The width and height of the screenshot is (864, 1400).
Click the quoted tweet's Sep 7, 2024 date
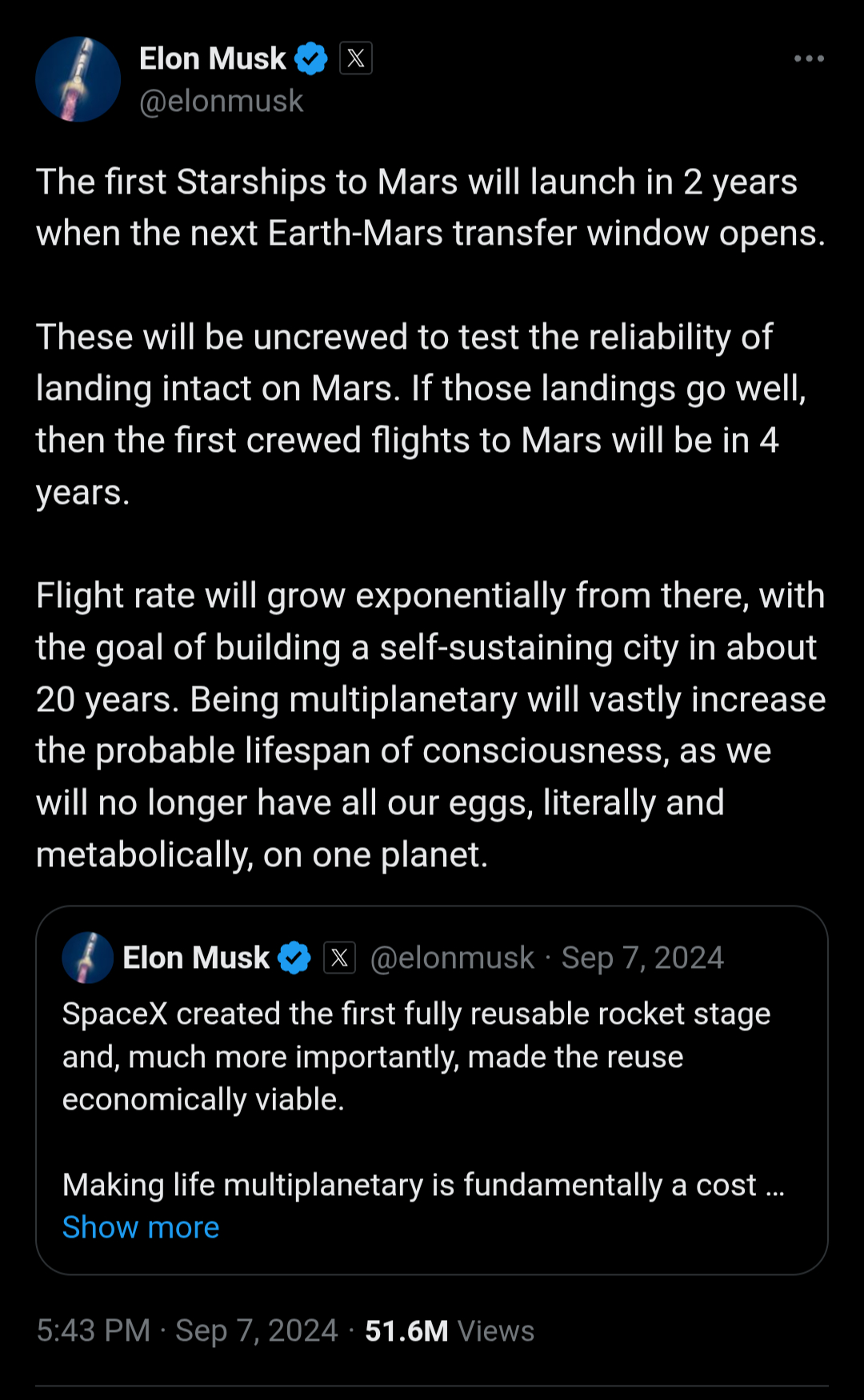point(642,958)
